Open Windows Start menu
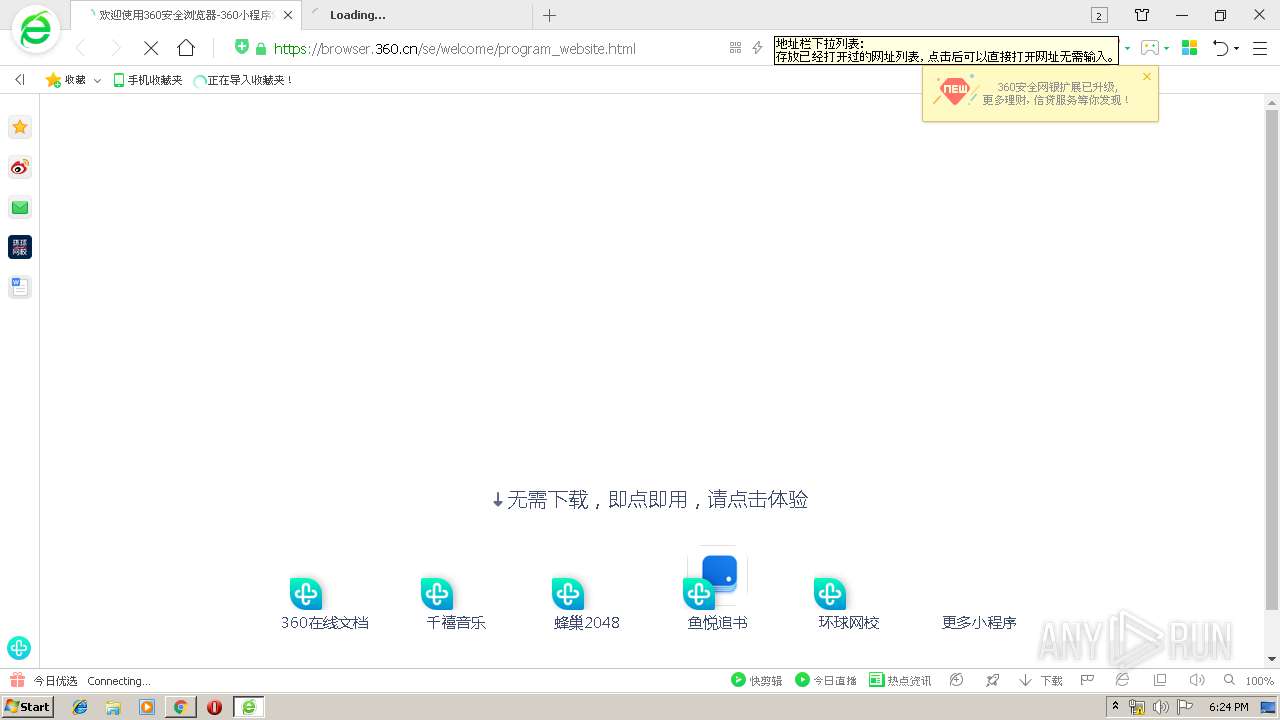Viewport: 1280px width, 720px height. 28,706
